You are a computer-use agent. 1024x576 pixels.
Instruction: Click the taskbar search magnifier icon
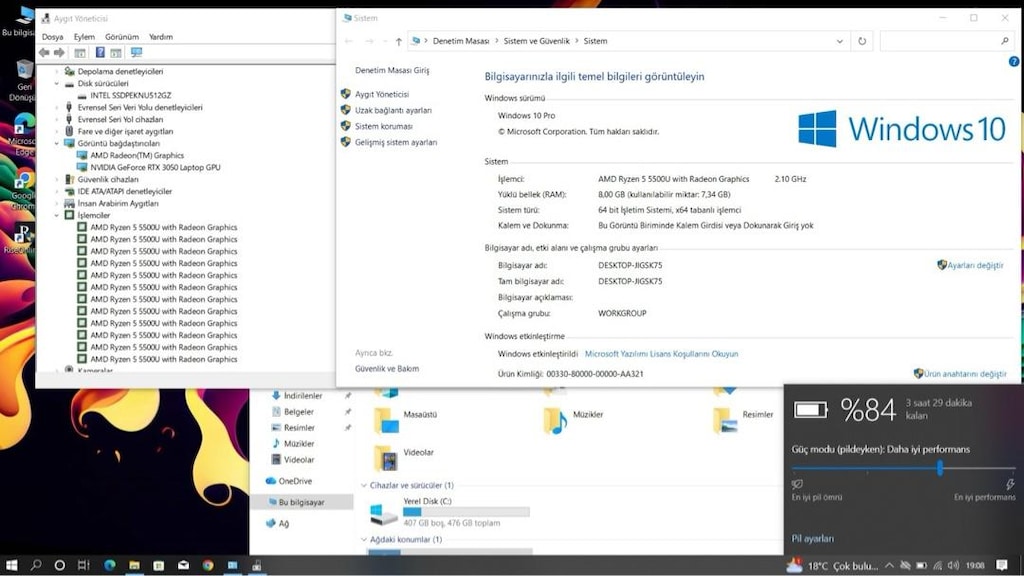click(35, 566)
